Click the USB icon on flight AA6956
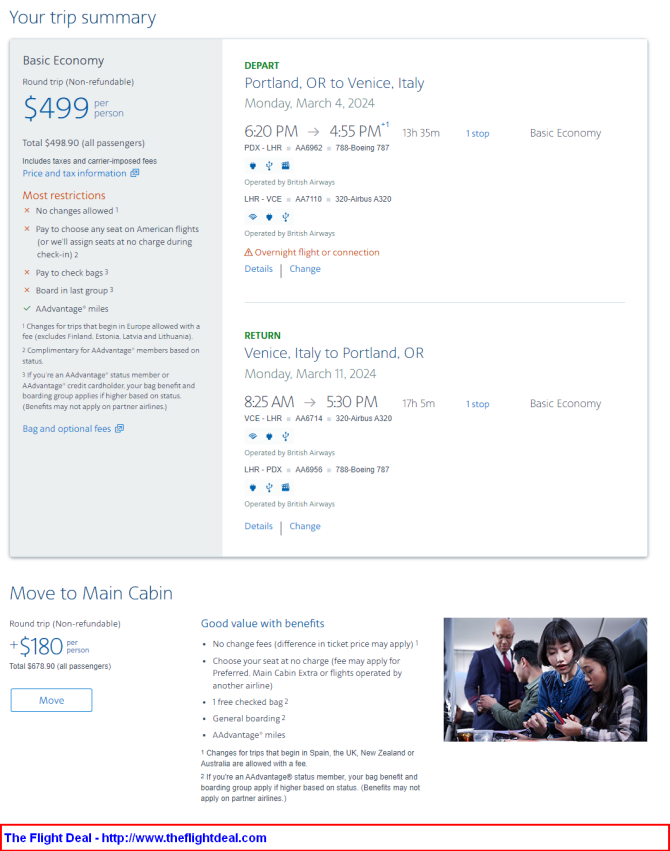The height and width of the screenshot is (851, 670). pyautogui.click(x=269, y=487)
